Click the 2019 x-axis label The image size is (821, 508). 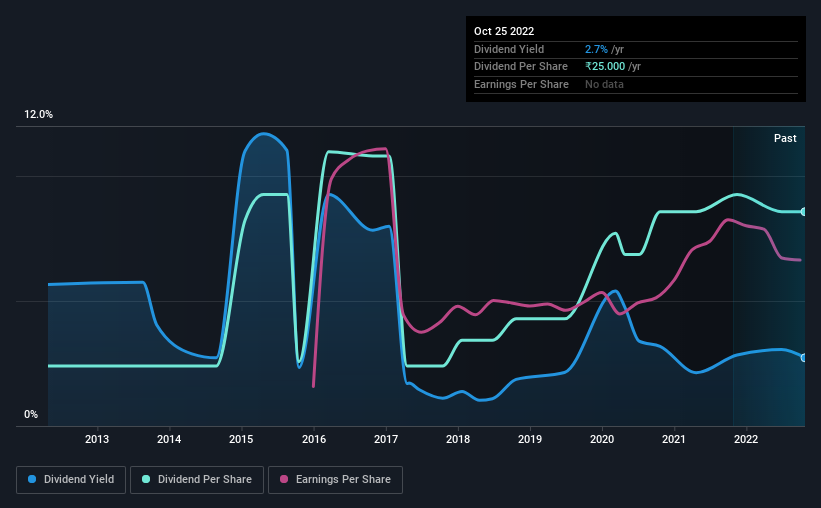tap(530, 439)
